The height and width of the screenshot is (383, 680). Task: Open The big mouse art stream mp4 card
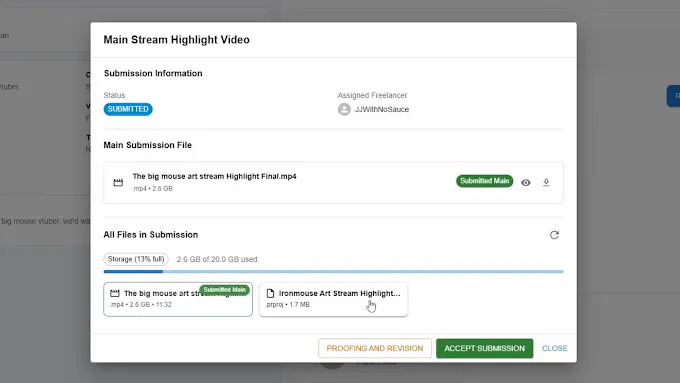click(178, 299)
